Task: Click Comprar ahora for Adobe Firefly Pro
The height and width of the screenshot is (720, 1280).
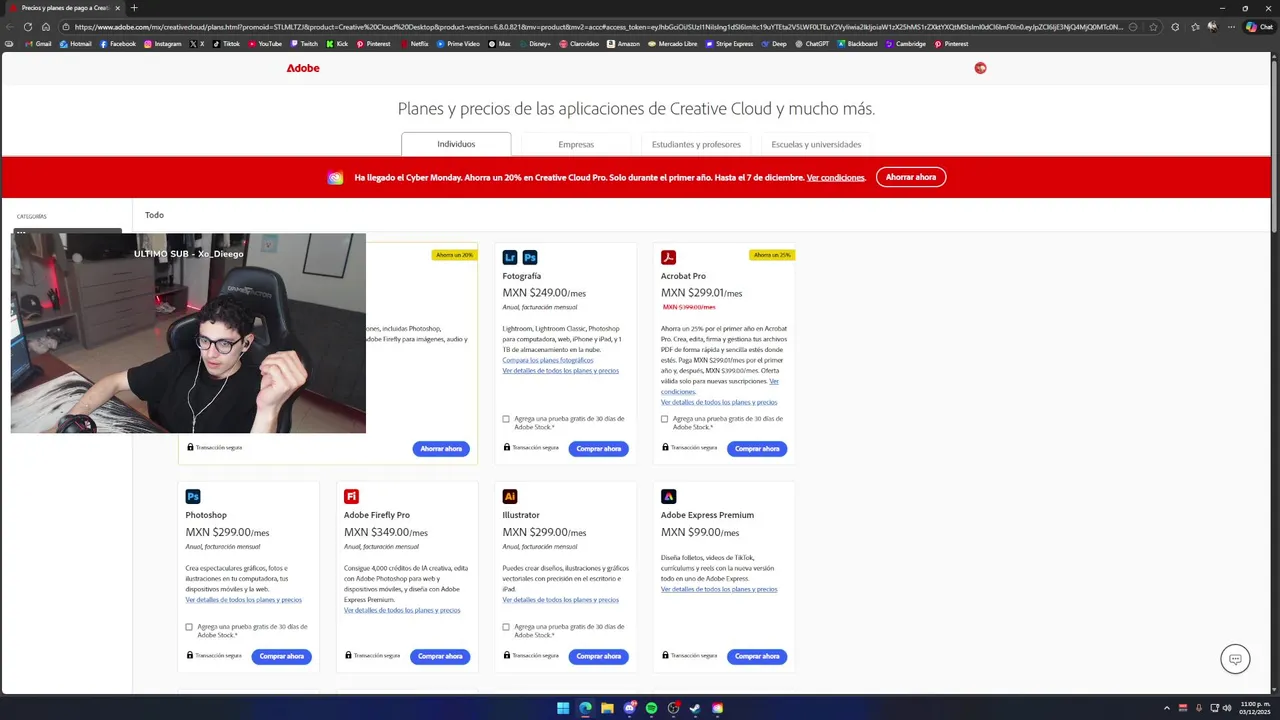Action: (440, 657)
